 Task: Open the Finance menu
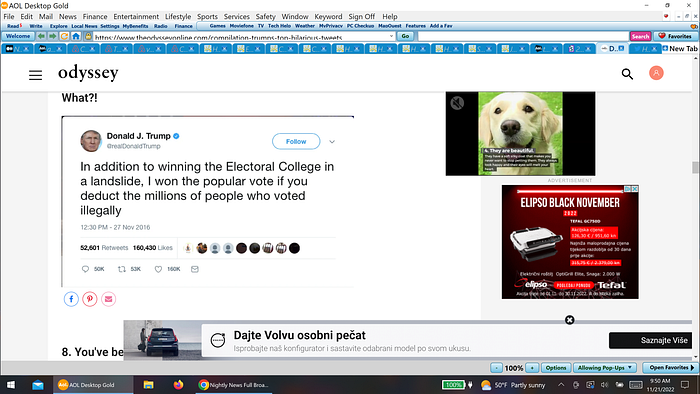coord(95,17)
